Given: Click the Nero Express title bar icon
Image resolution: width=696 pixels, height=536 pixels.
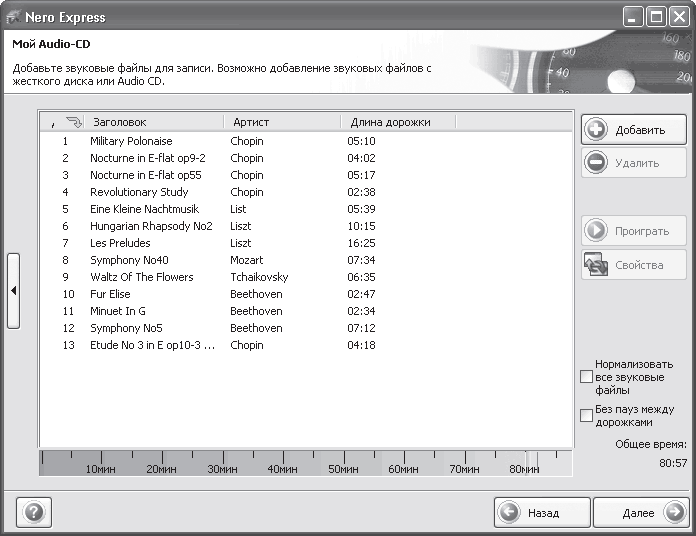Looking at the screenshot, I should [x=15, y=17].
